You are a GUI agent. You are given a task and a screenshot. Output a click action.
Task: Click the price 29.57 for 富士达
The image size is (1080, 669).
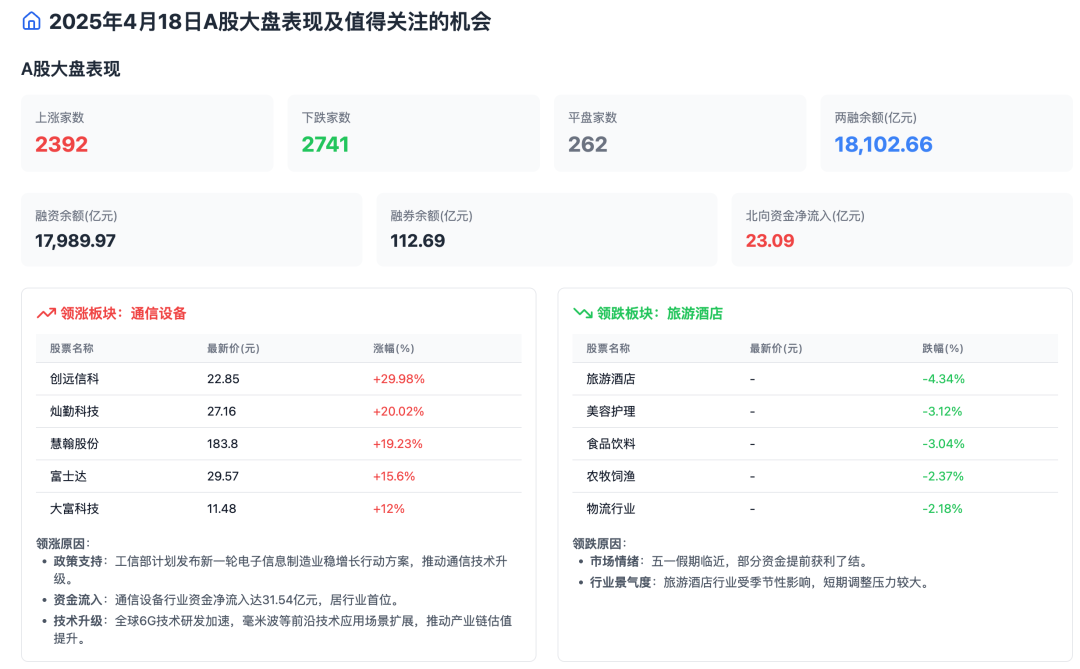222,476
